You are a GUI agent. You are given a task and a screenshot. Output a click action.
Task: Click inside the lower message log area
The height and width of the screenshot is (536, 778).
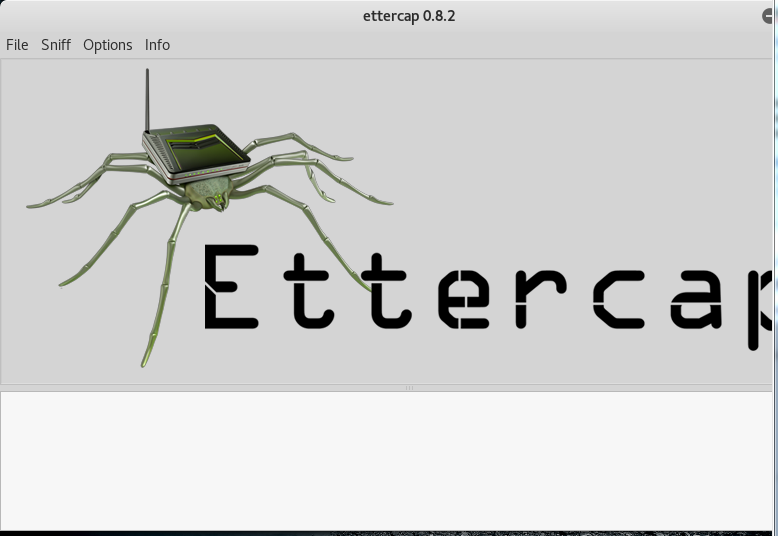(x=386, y=461)
